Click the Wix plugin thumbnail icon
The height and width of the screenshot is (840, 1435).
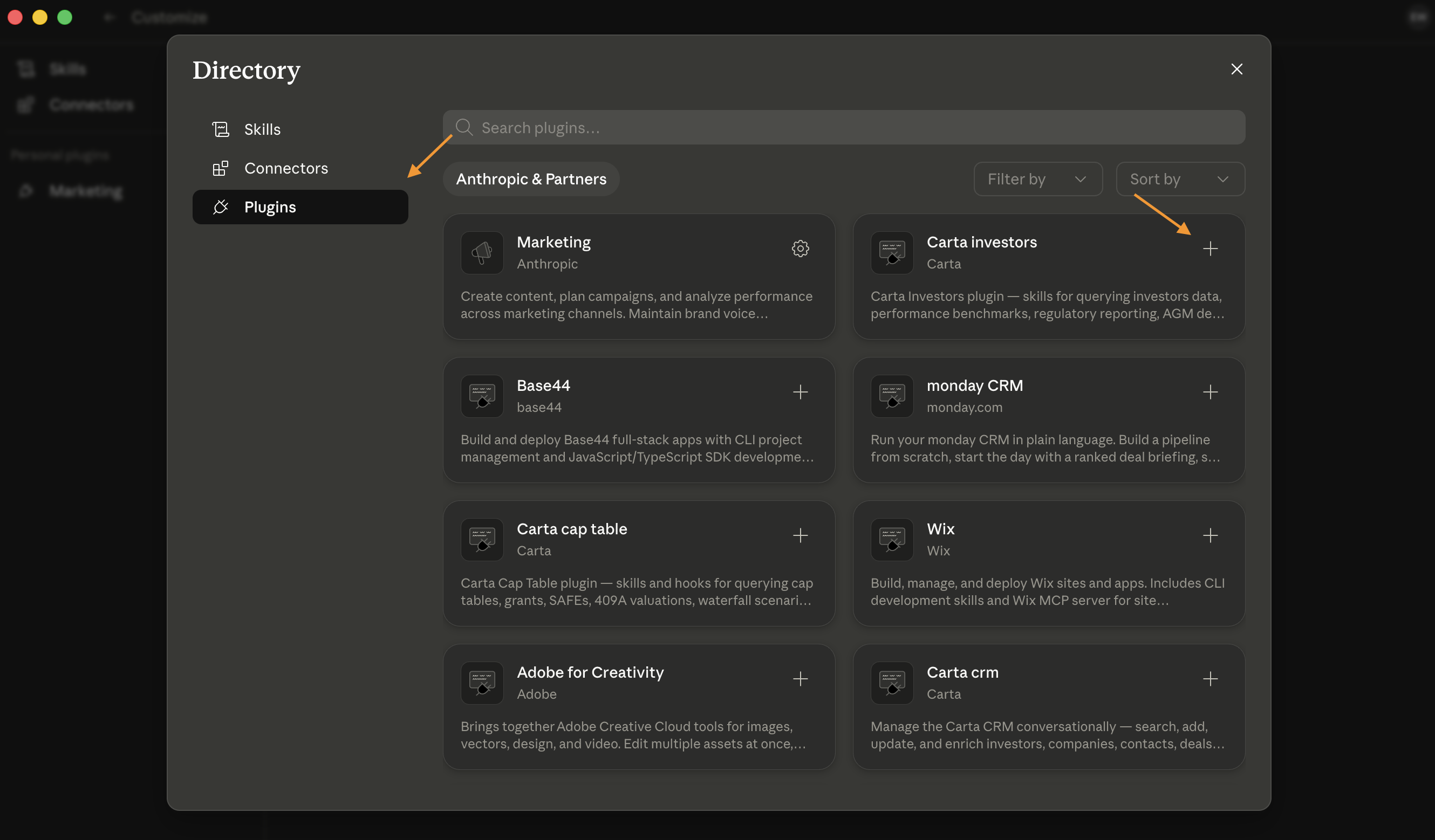pos(892,540)
